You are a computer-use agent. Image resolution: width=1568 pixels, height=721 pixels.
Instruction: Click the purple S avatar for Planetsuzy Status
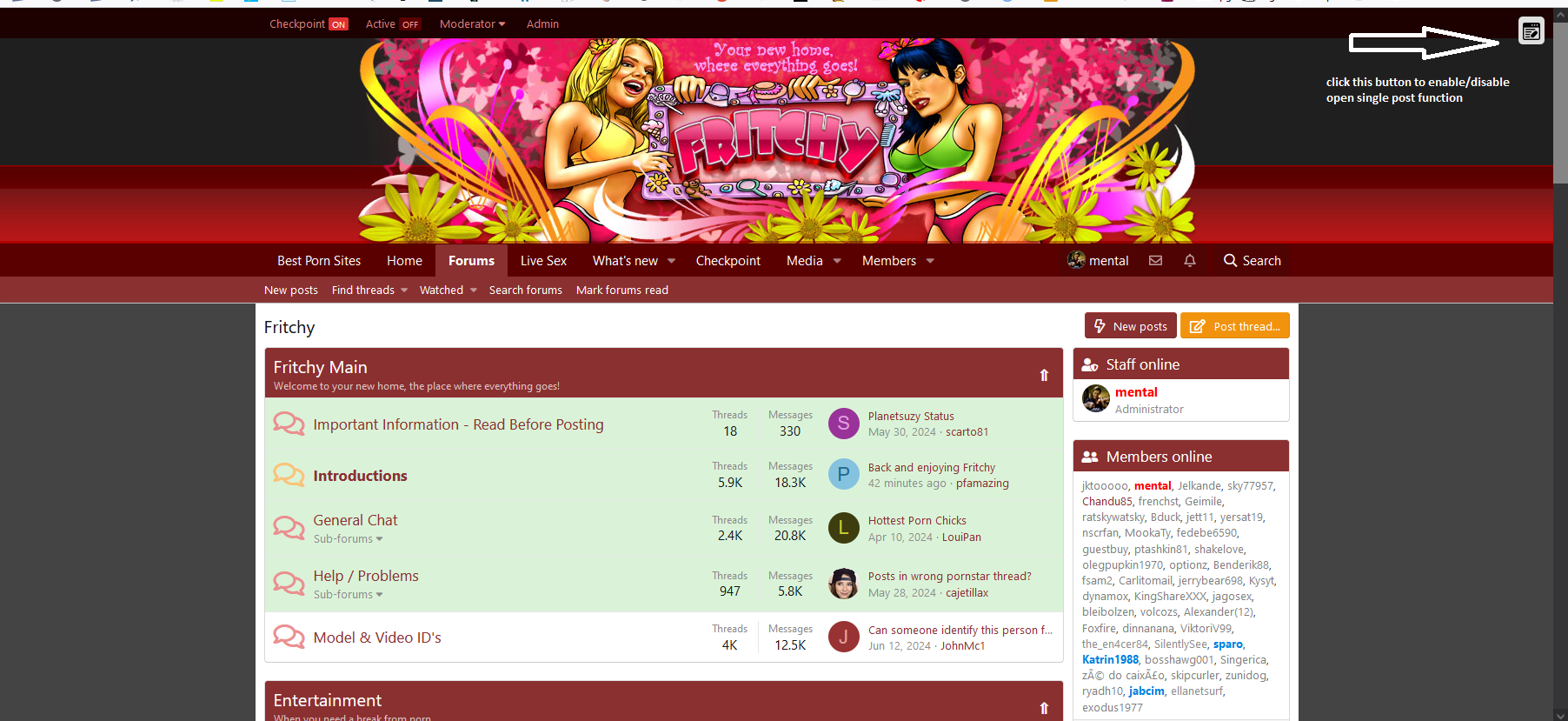[x=843, y=424]
